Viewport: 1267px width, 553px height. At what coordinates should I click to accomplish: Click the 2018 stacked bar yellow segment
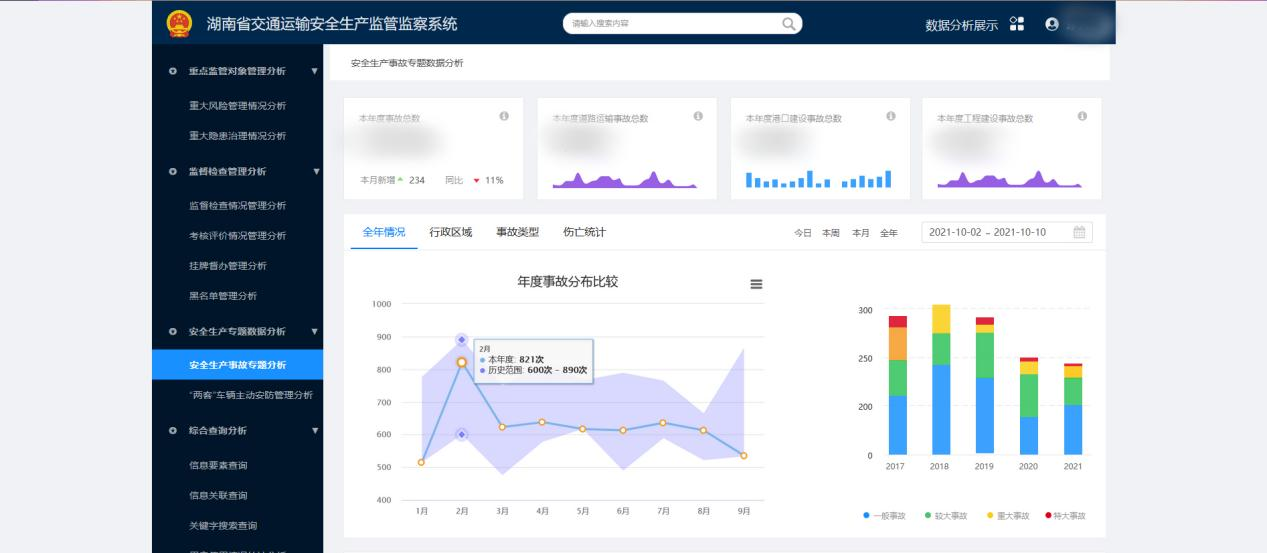[x=941, y=319]
